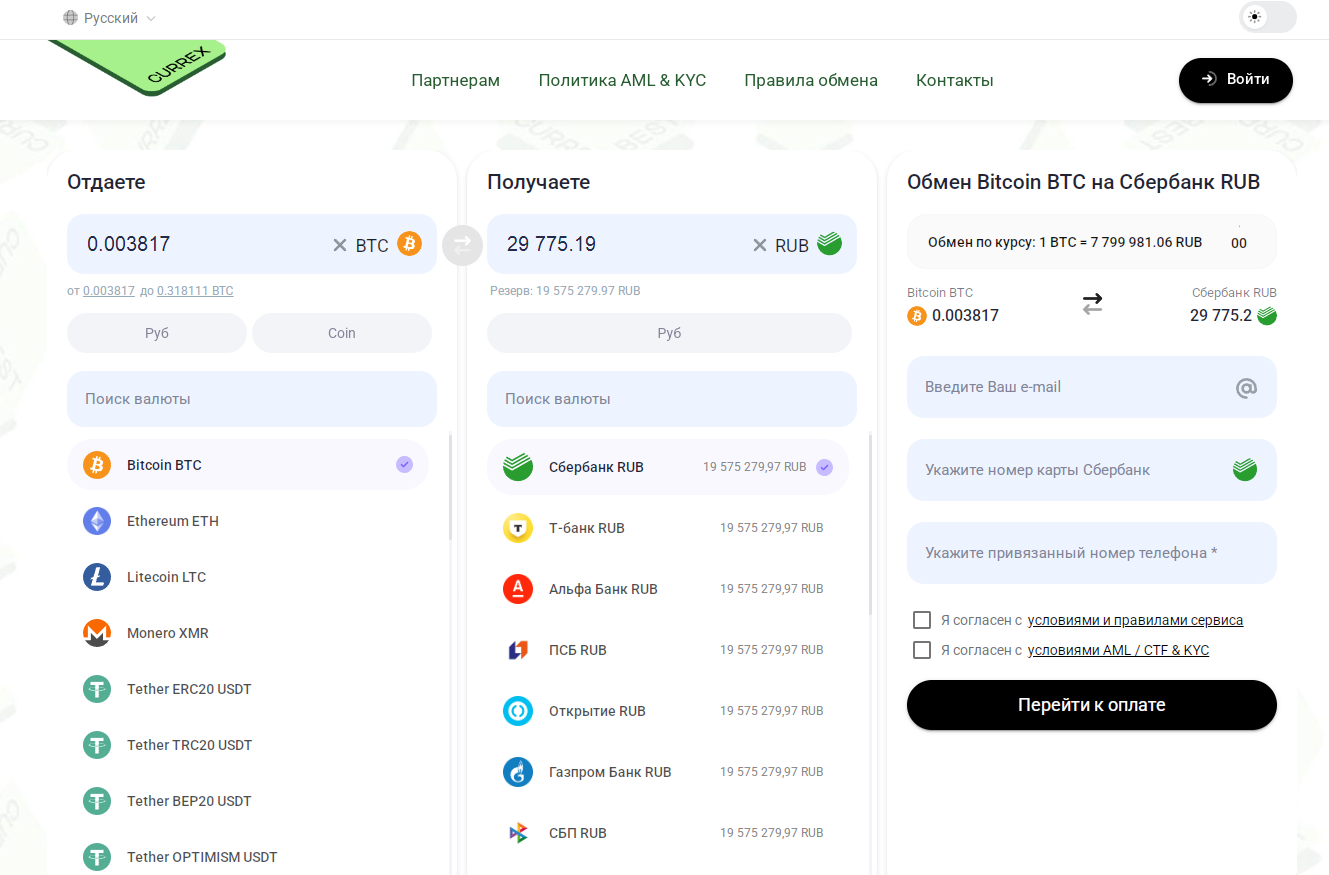This screenshot has height=875, width=1329.
Task: Open Правила обмена menu item
Action: pyautogui.click(x=811, y=80)
